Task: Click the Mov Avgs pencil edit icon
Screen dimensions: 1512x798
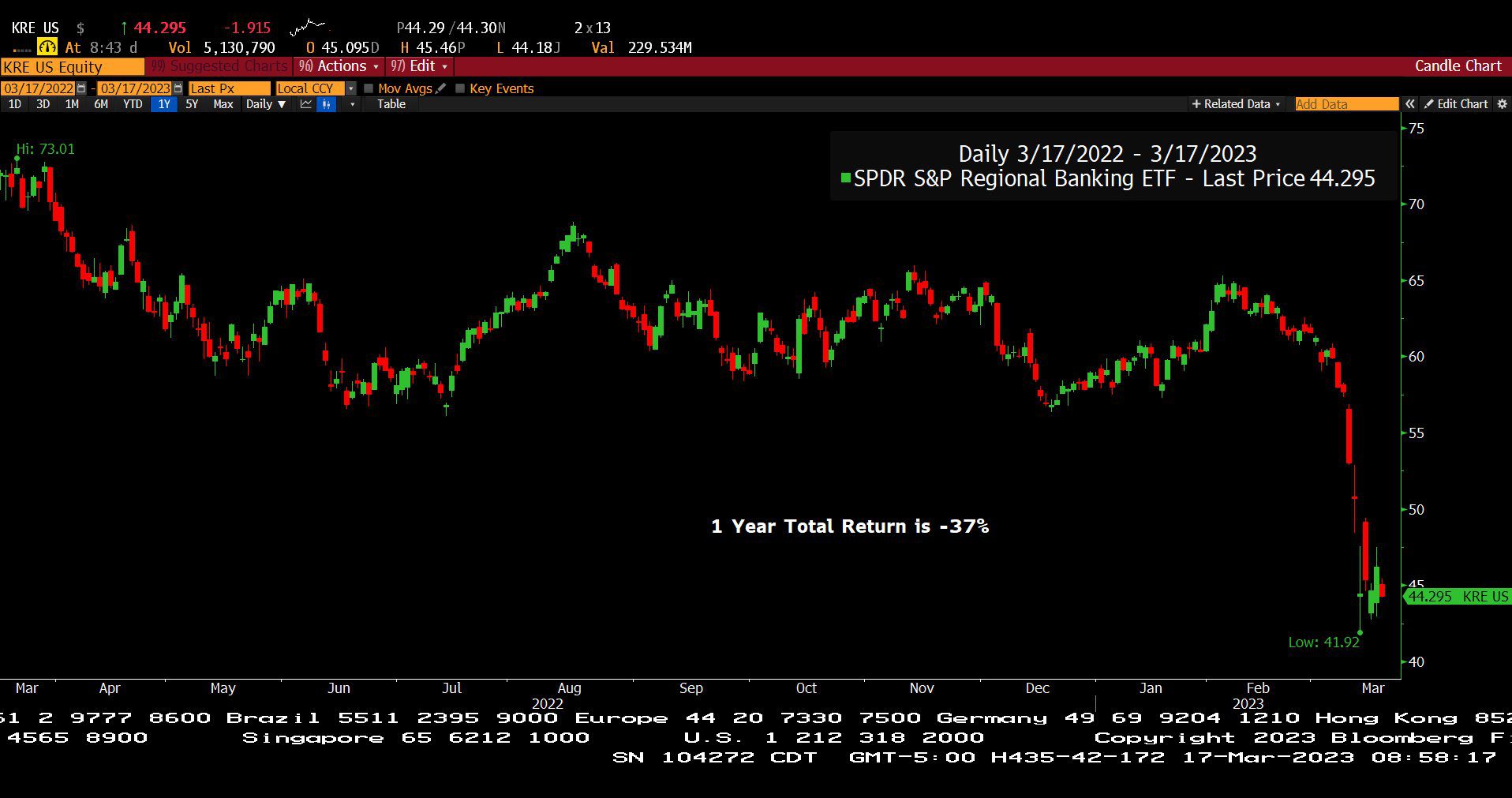Action: [440, 88]
